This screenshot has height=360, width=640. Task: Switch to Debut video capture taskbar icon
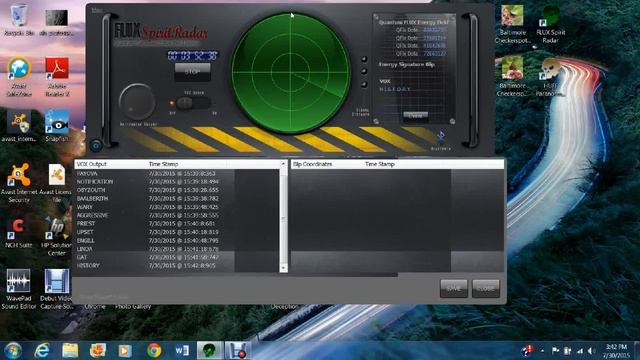click(238, 350)
